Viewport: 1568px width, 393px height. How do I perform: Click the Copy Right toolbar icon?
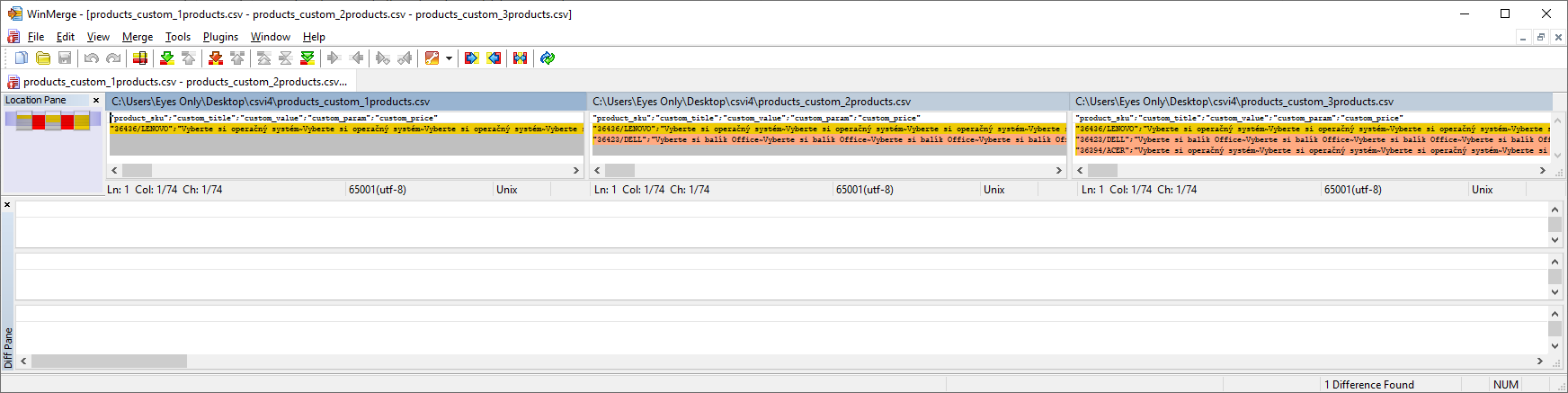tap(334, 58)
